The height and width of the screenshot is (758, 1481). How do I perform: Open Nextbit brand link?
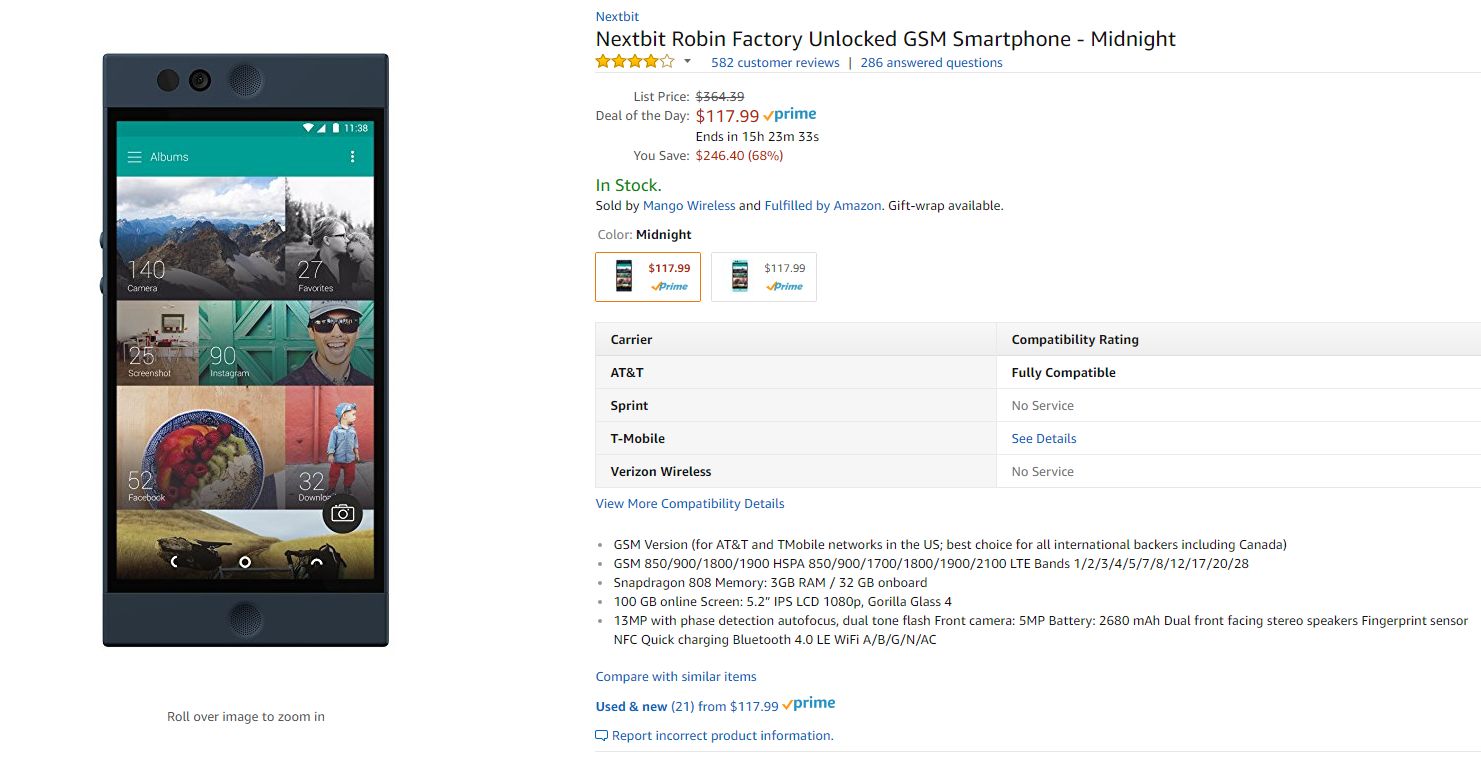tap(617, 16)
